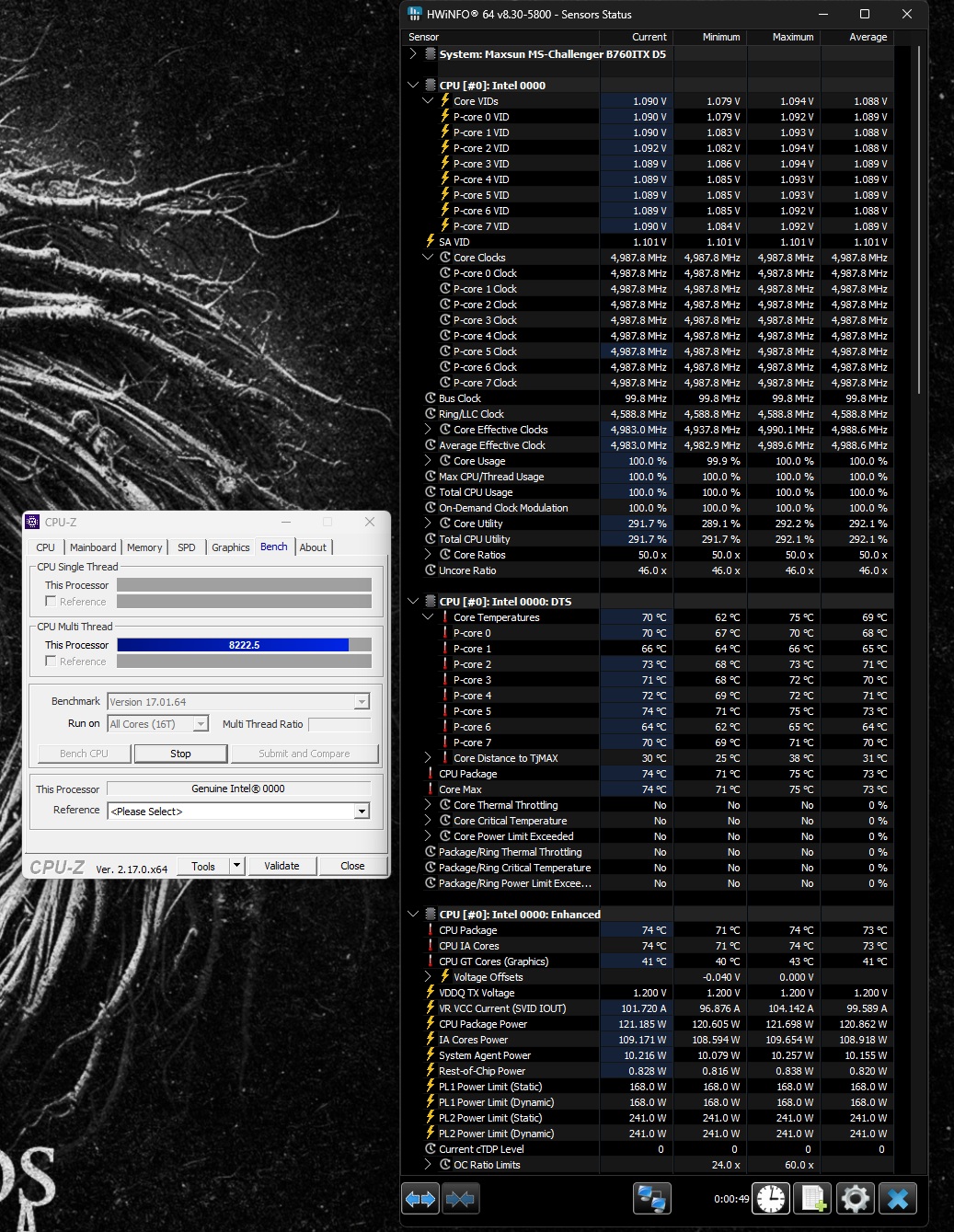Switch to the CPU tab in CPU-Z

45,547
